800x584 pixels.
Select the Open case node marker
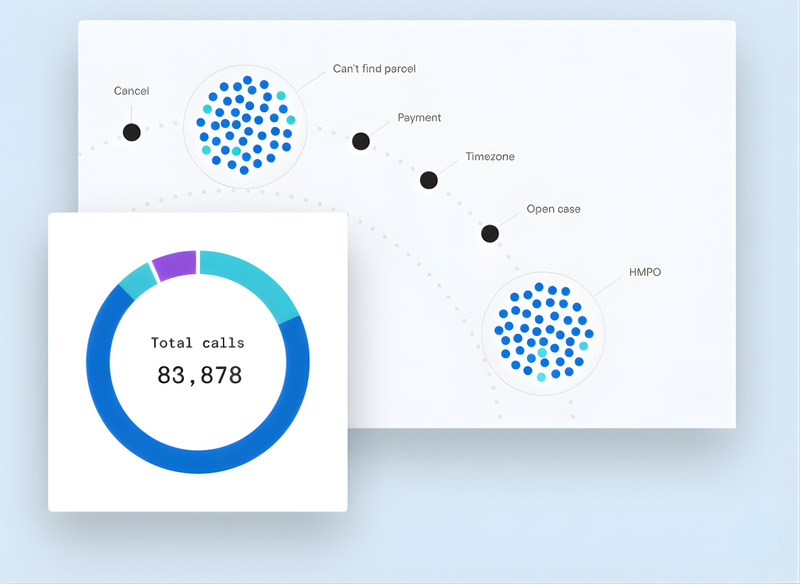(x=489, y=233)
